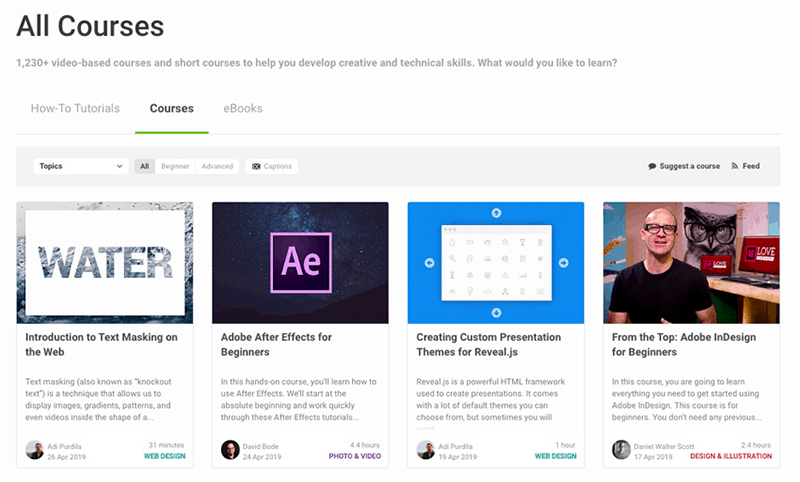Click the description starting 'Text masking (also known'

[98, 399]
